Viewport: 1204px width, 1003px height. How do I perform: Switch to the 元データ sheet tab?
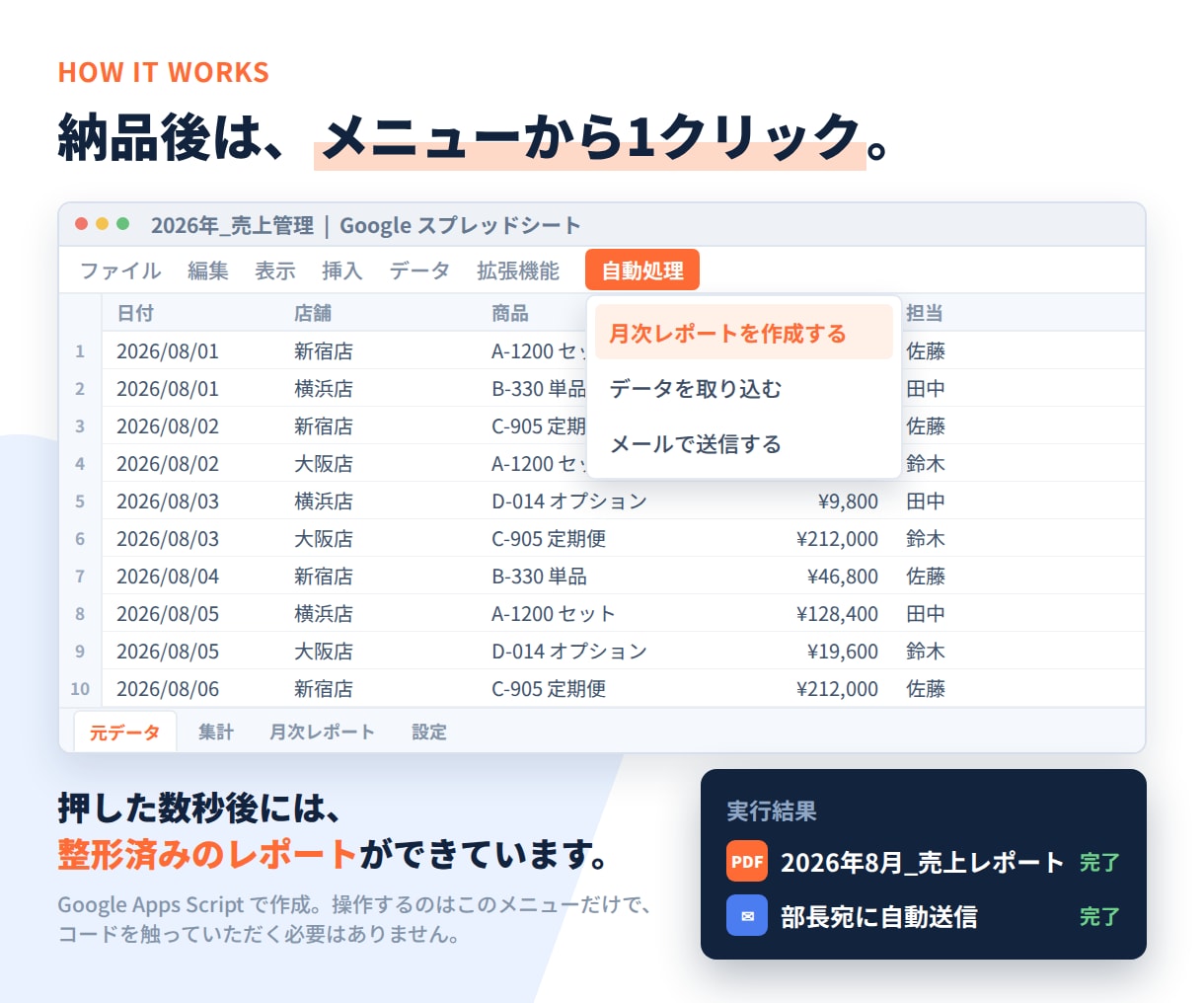point(125,732)
